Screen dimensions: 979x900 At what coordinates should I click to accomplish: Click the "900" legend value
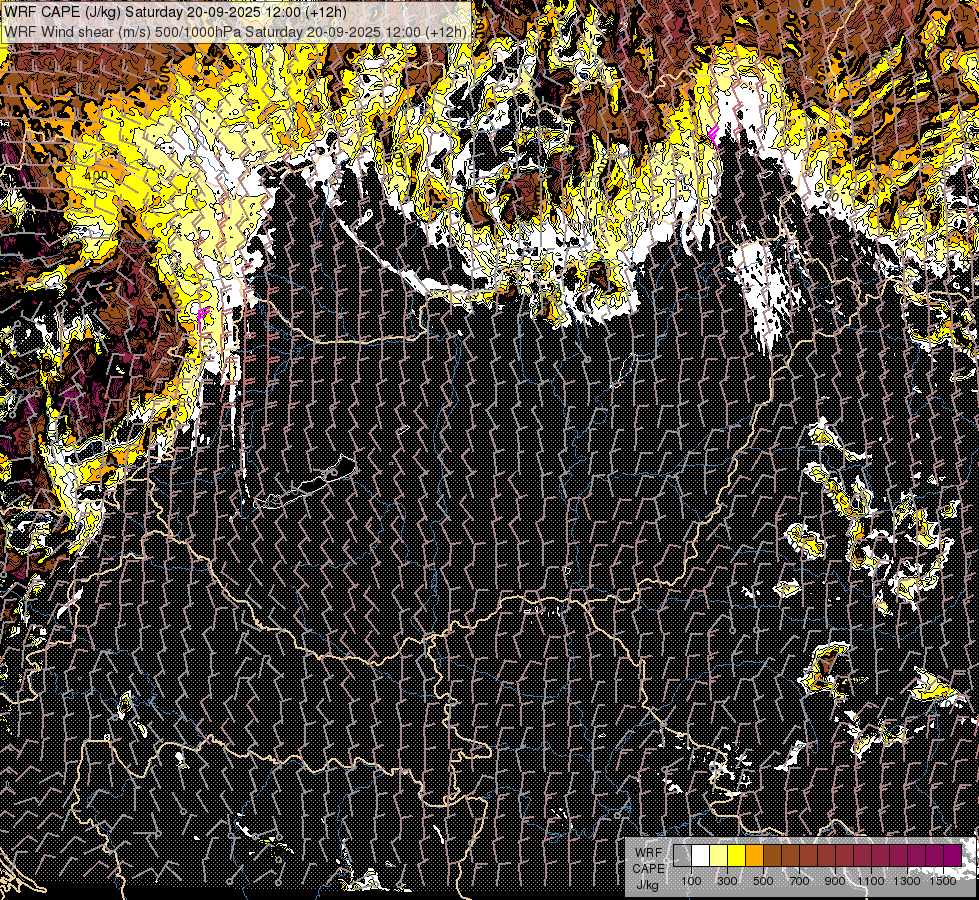pos(835,881)
